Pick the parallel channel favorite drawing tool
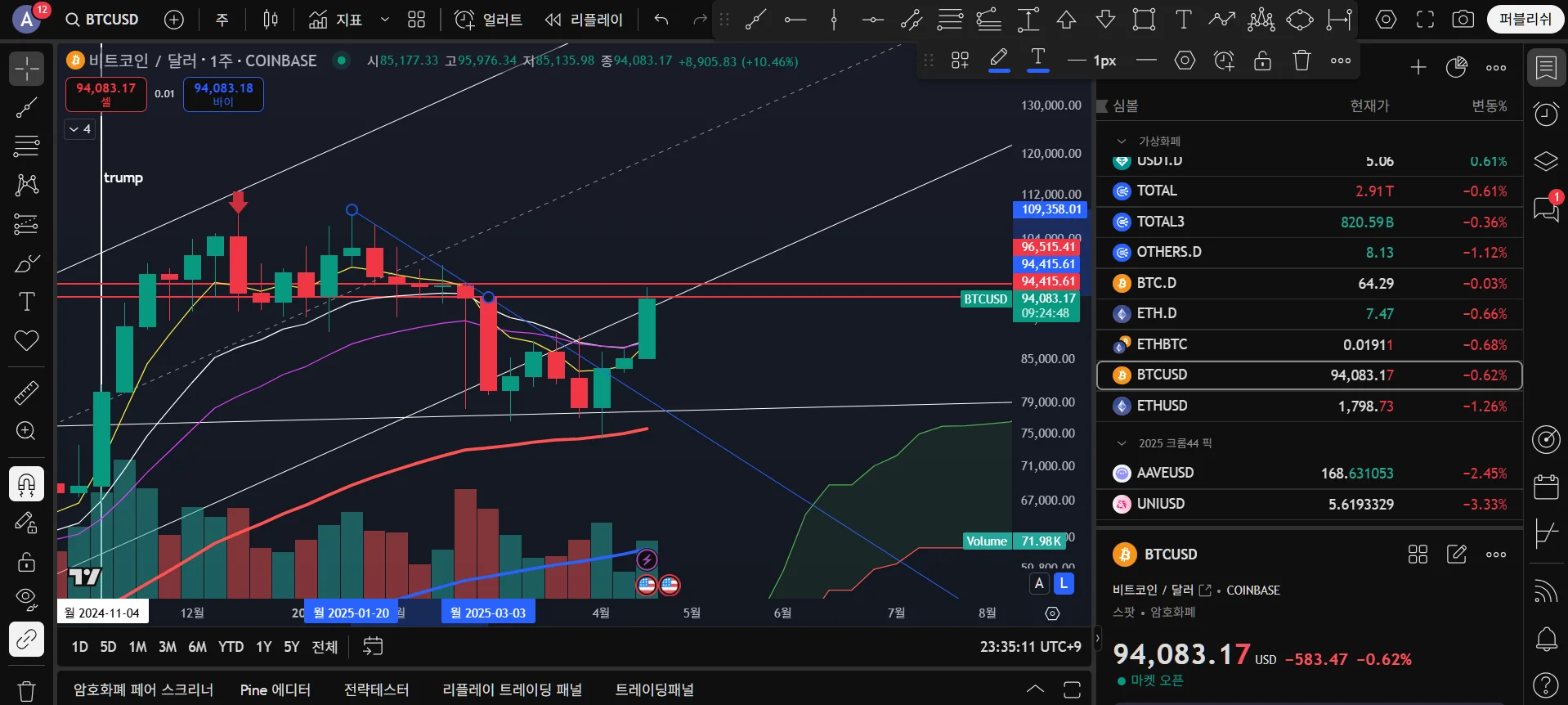1568x705 pixels. coord(912,20)
